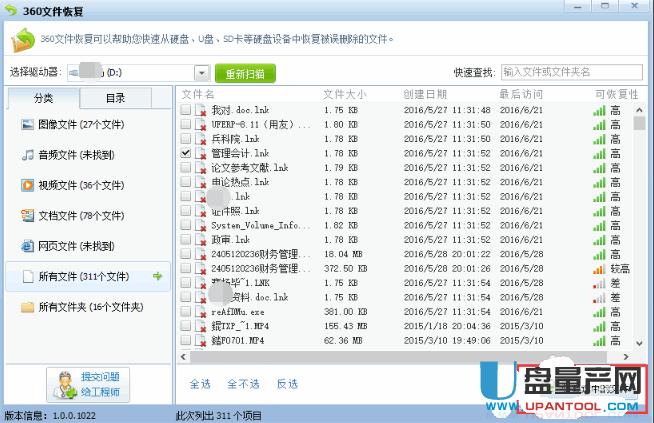Select the 图像文件 (image files) category icon

pos(28,125)
